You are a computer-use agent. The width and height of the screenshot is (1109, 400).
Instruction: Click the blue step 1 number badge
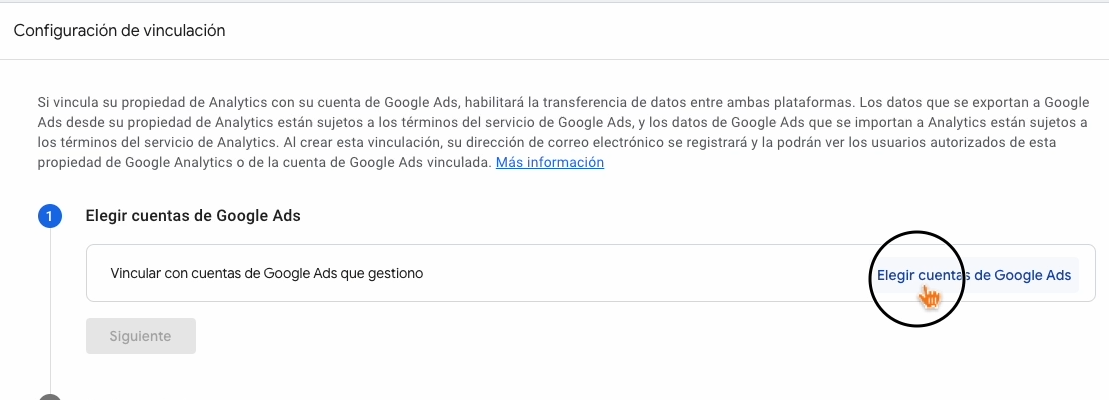pos(50,215)
